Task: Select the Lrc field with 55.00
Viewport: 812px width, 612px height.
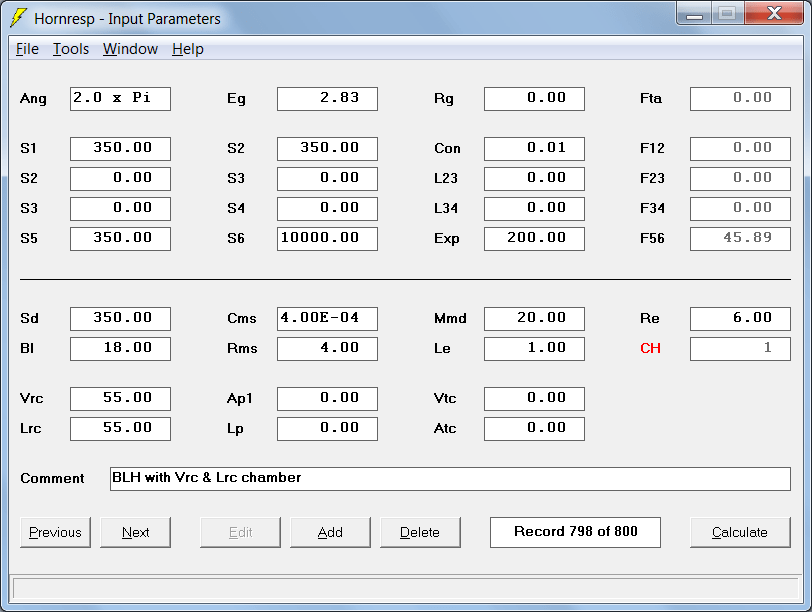Action: [120, 429]
